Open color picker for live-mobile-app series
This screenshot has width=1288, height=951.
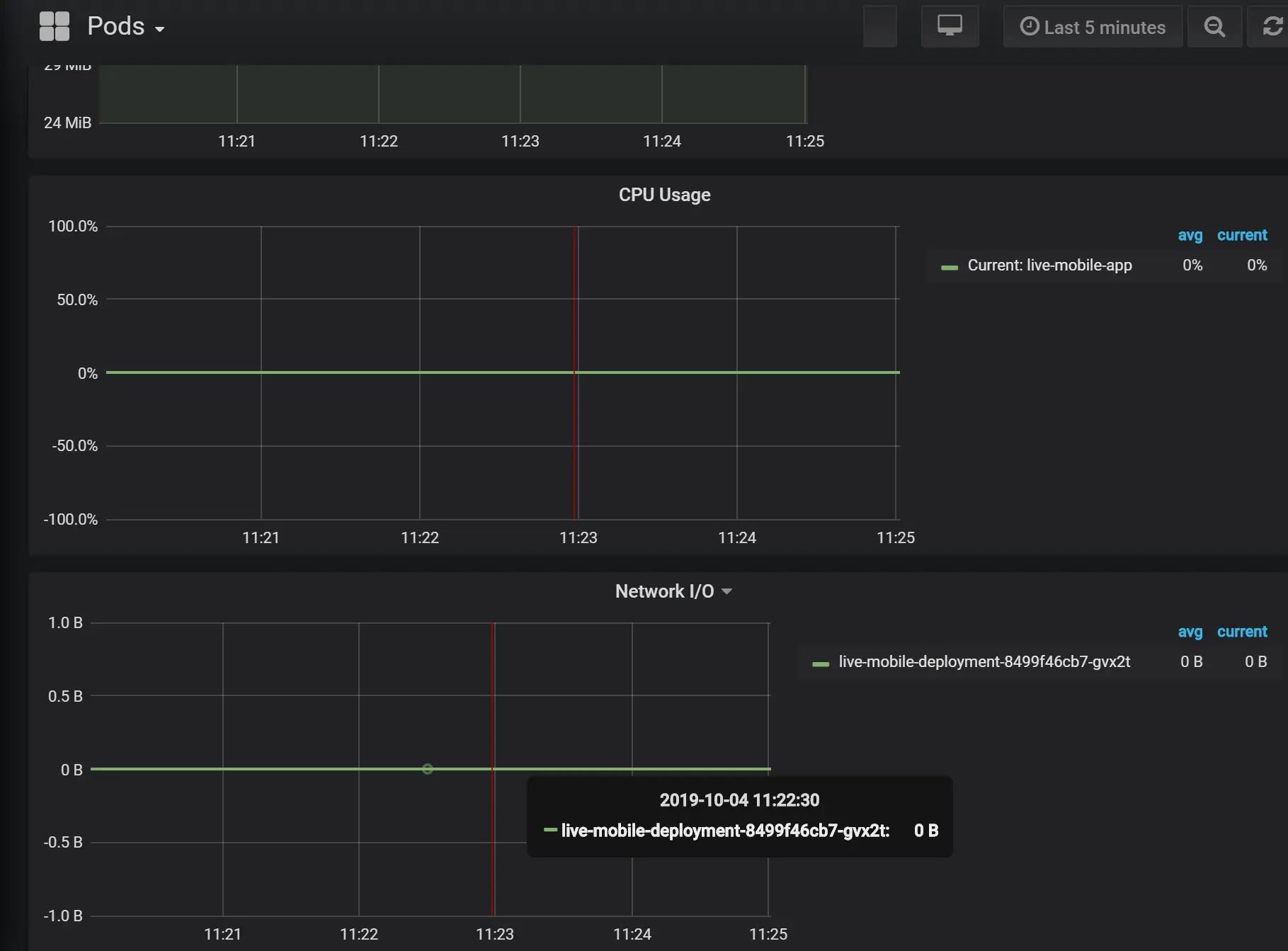950,268
